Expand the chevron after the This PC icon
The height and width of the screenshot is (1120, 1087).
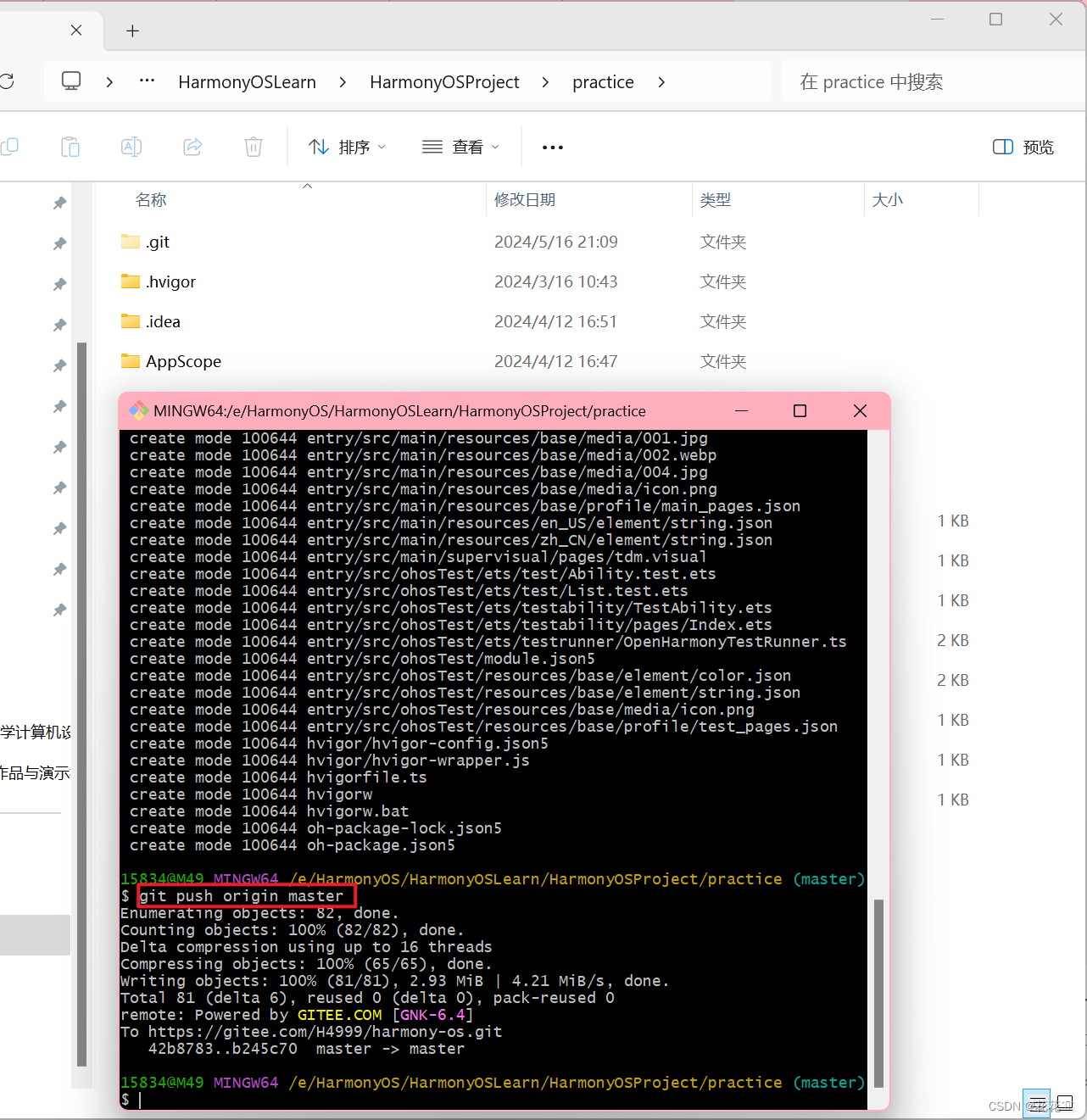click(x=109, y=82)
